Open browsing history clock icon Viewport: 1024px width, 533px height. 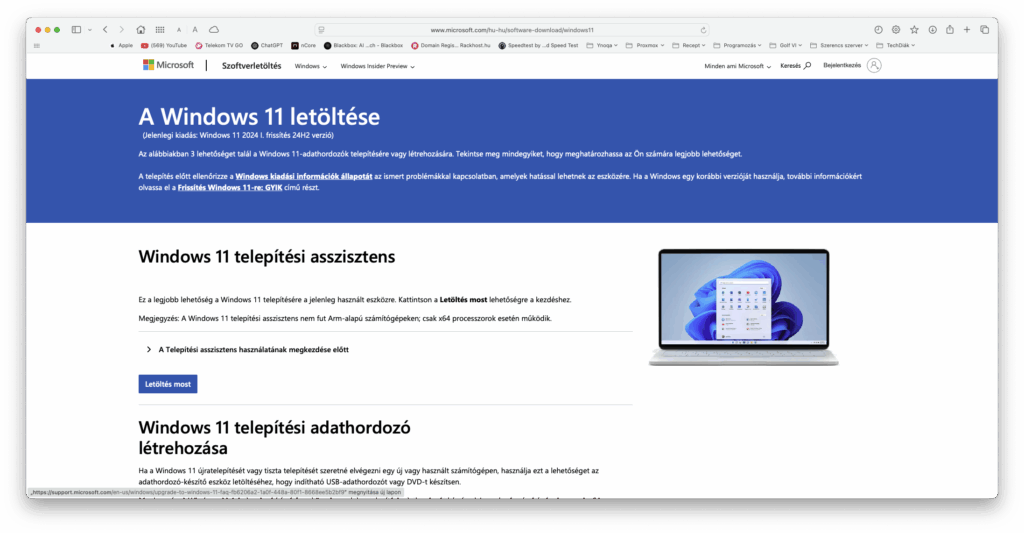[x=878, y=29]
